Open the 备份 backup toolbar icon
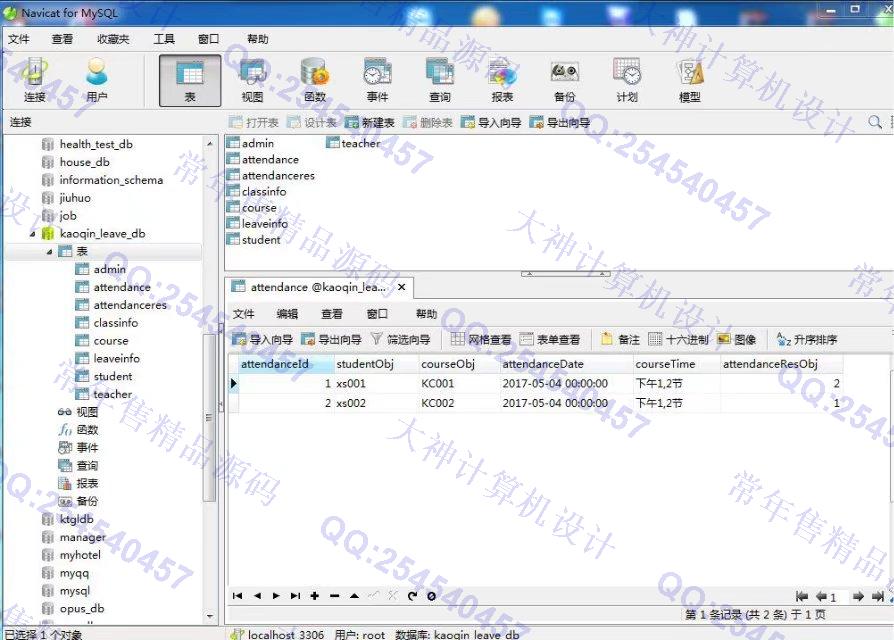This screenshot has height=640, width=894. [x=564, y=81]
